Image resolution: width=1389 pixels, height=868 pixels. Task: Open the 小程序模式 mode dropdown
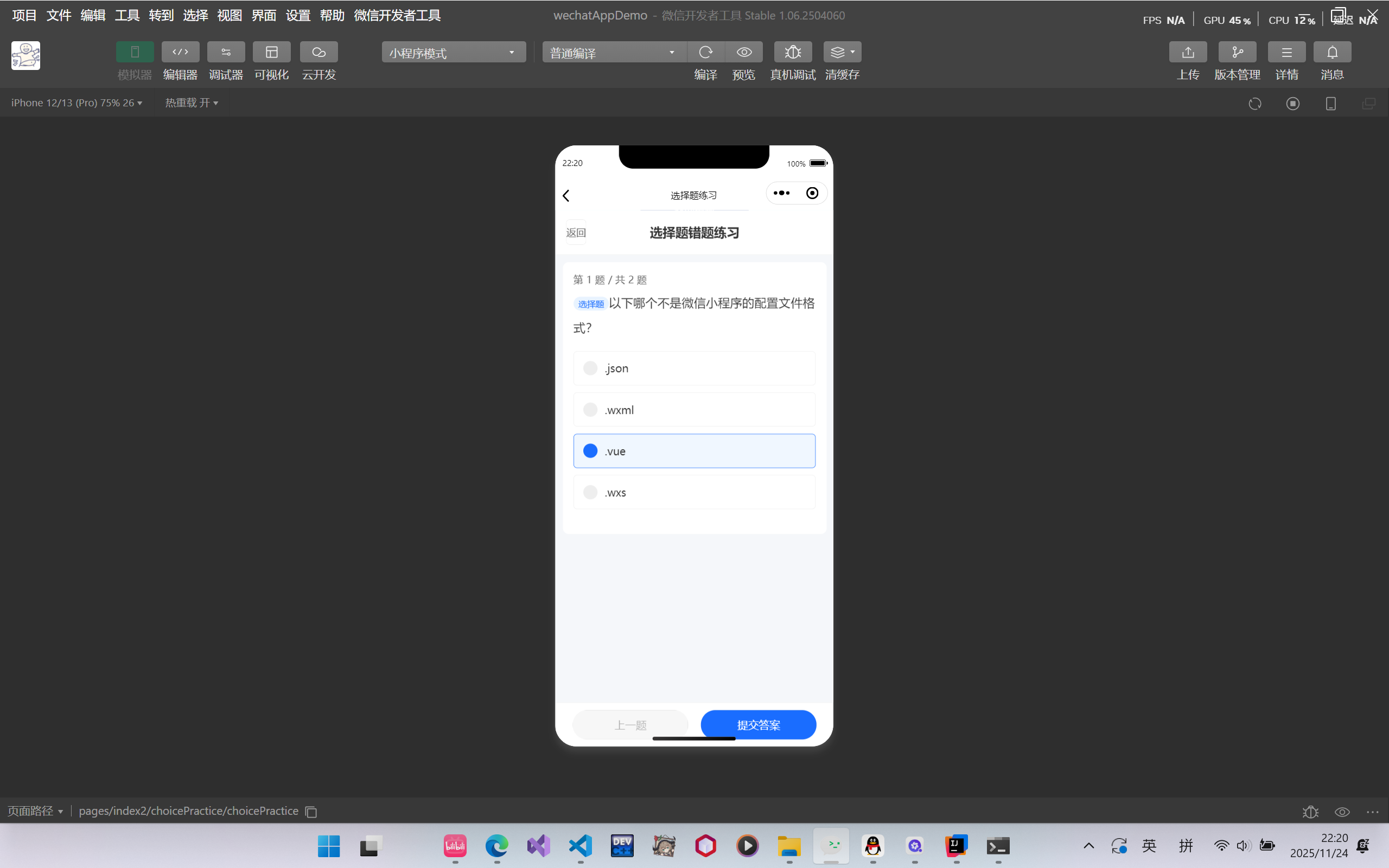[x=454, y=52]
